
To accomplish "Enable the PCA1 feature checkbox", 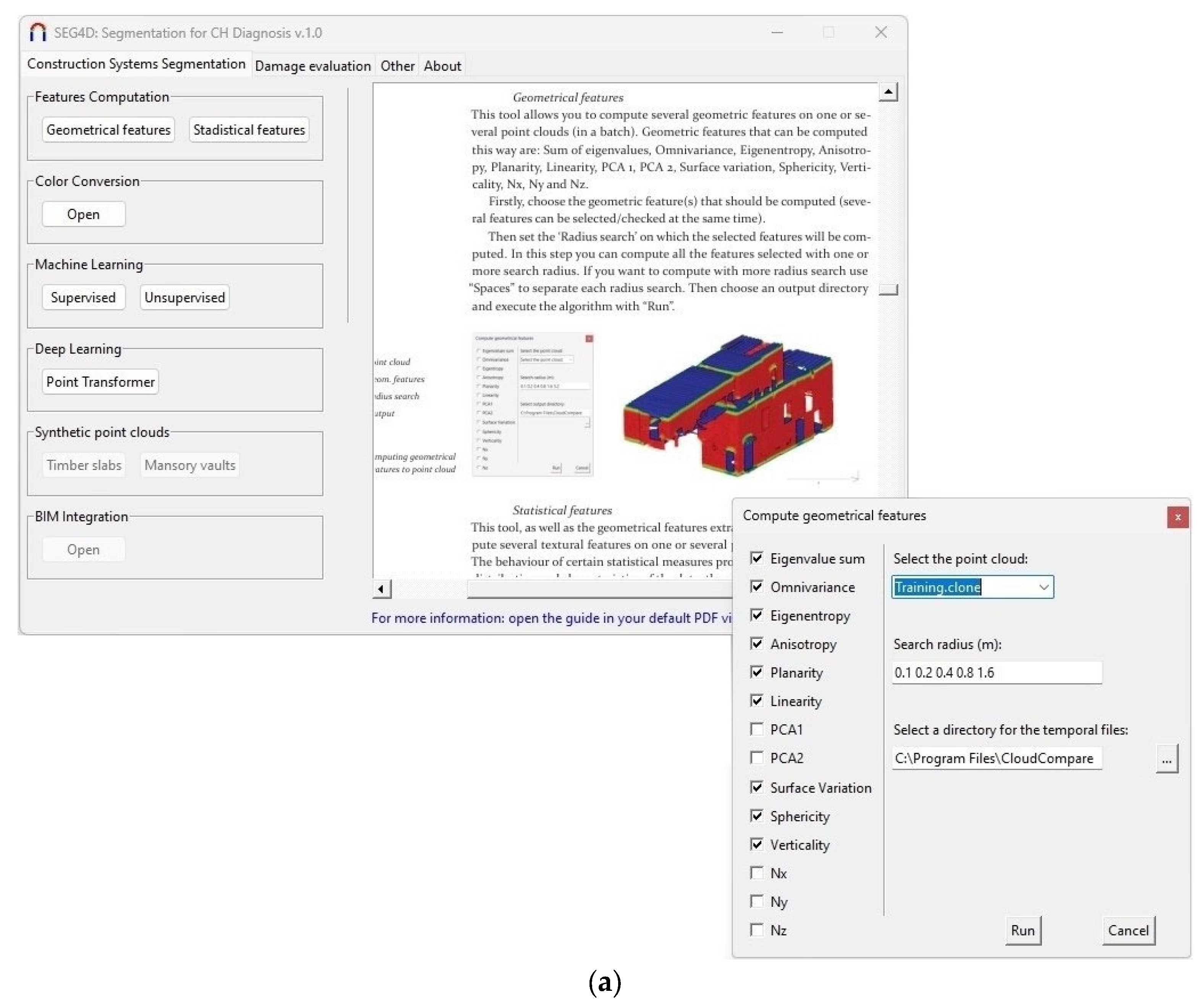I will tap(757, 729).
